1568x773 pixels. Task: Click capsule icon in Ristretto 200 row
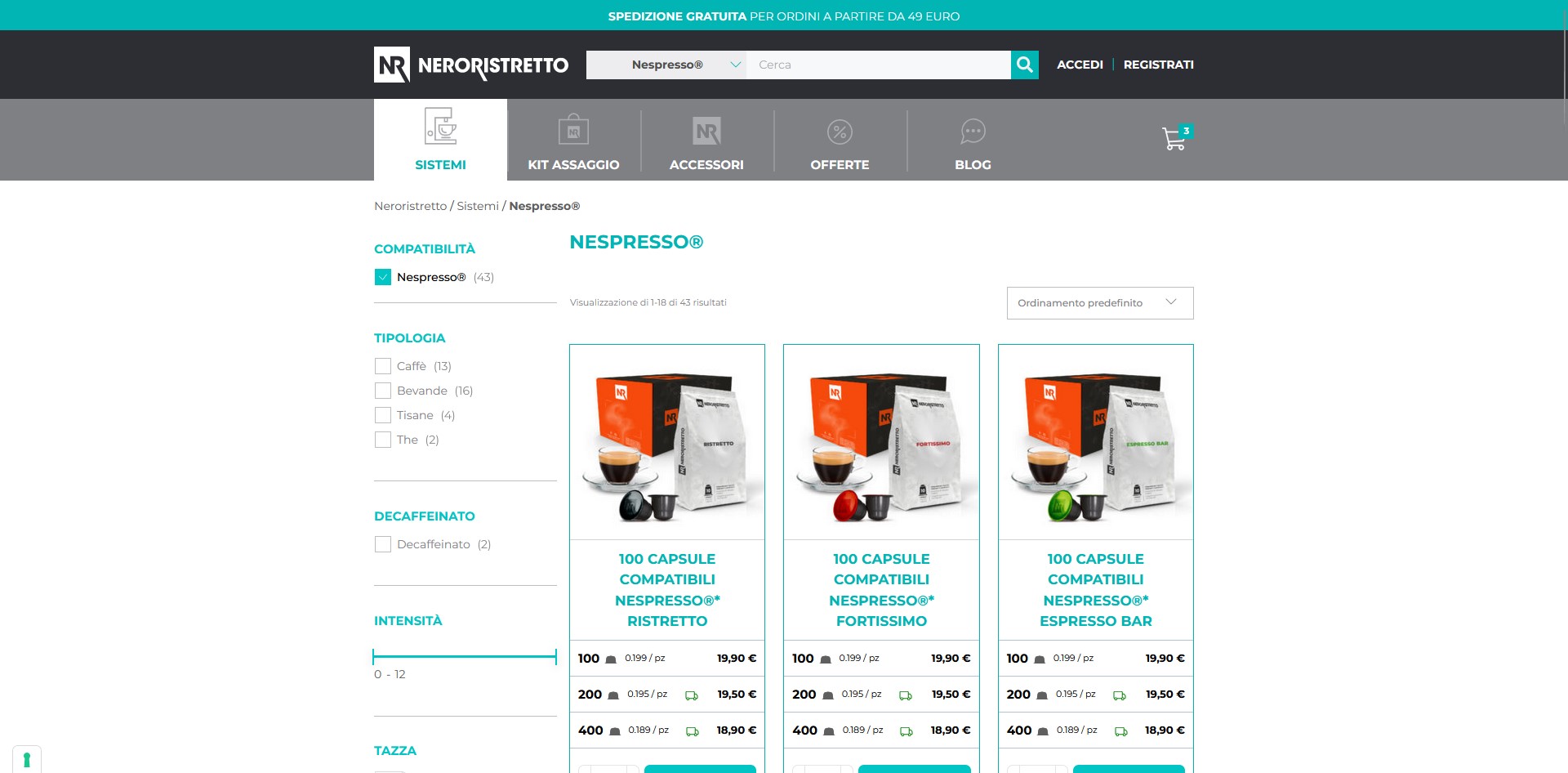(613, 695)
